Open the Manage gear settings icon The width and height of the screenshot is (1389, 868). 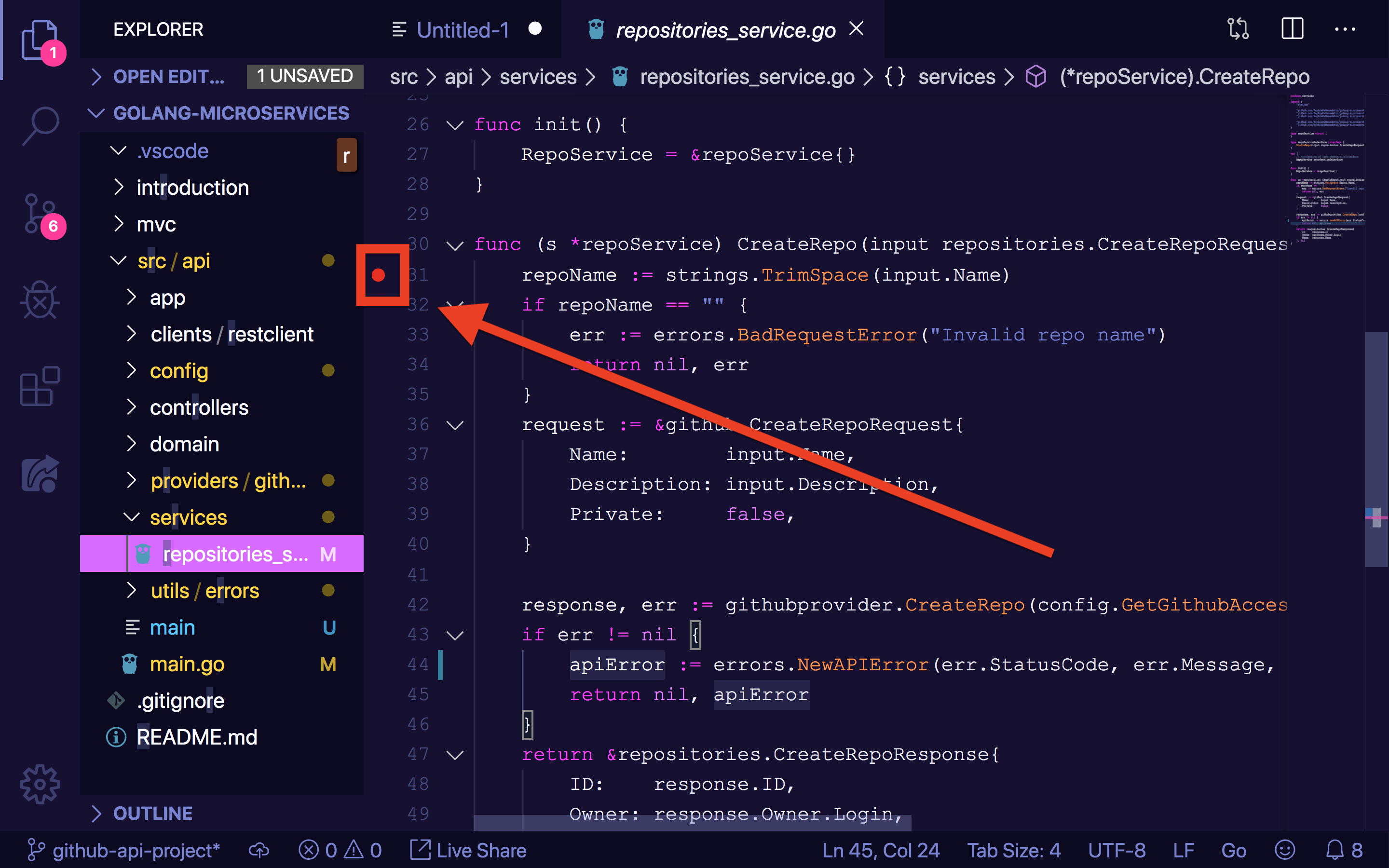point(39,784)
